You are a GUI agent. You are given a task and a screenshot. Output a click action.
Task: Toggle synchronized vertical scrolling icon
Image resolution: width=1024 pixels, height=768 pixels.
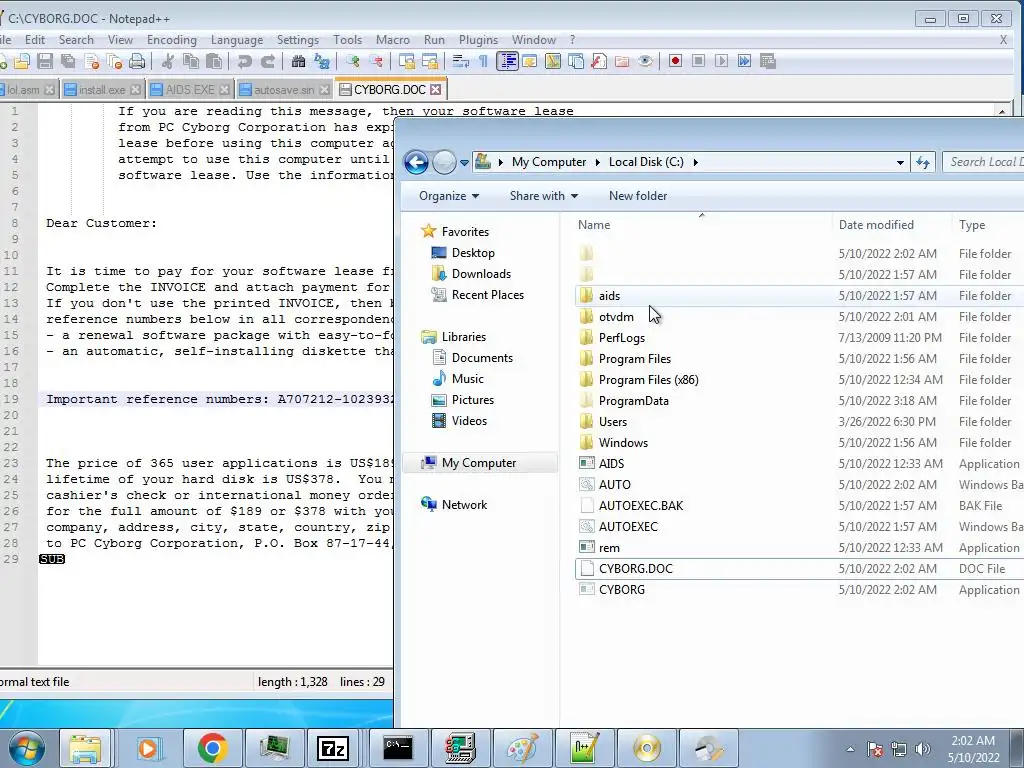coord(407,61)
